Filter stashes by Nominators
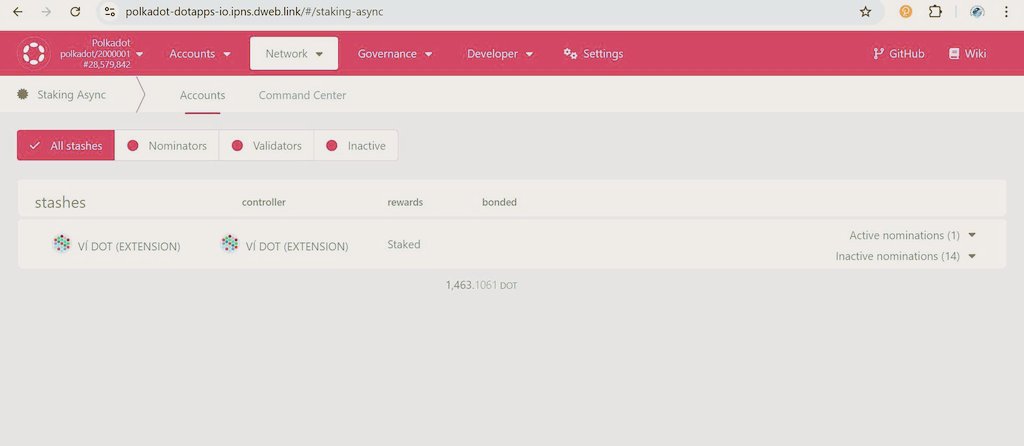 coord(167,146)
